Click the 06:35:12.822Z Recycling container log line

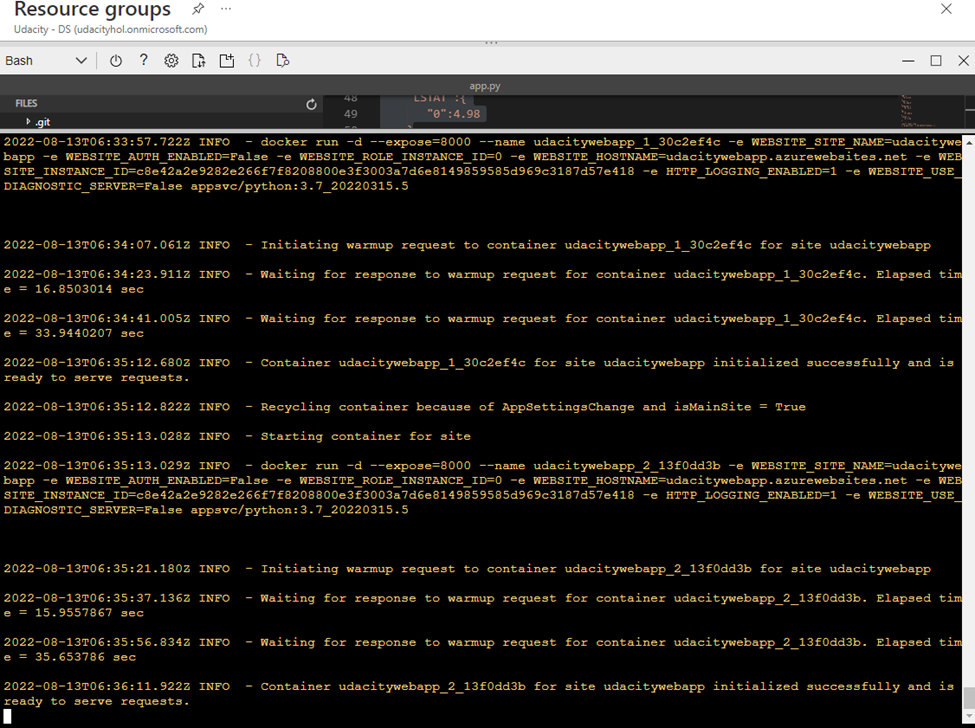coord(404,407)
